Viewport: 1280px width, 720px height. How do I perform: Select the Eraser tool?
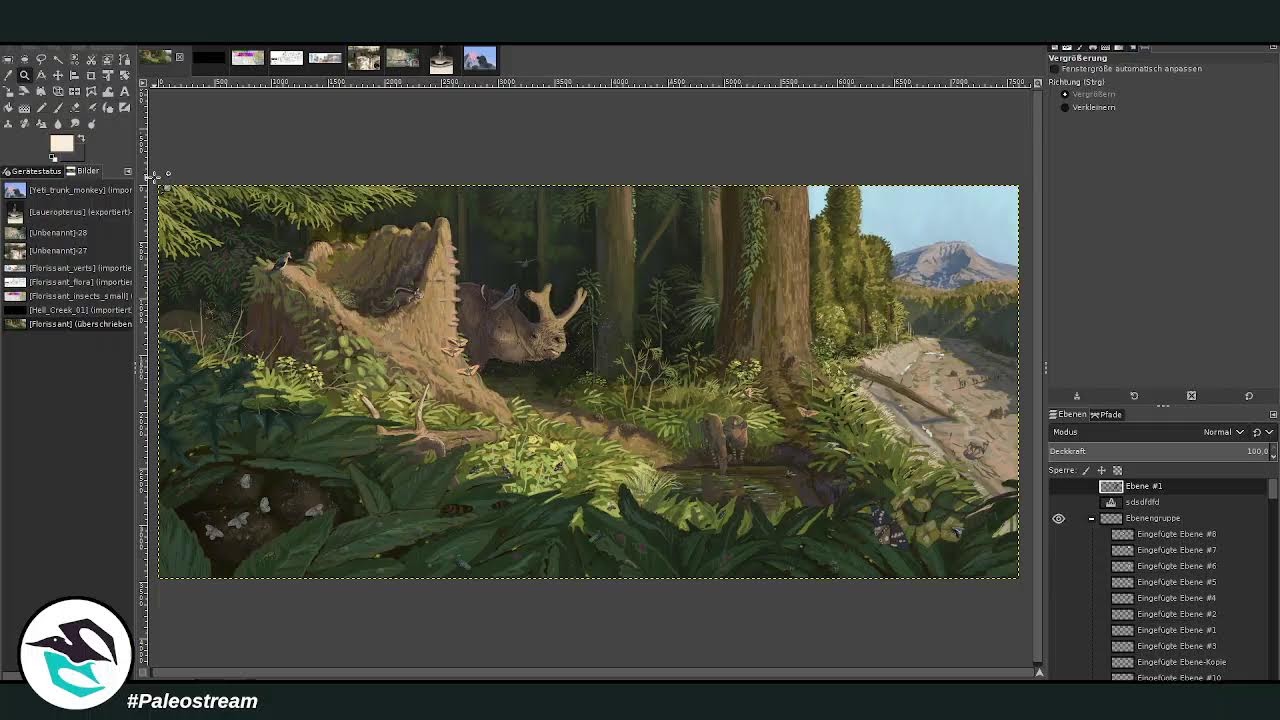(74, 108)
